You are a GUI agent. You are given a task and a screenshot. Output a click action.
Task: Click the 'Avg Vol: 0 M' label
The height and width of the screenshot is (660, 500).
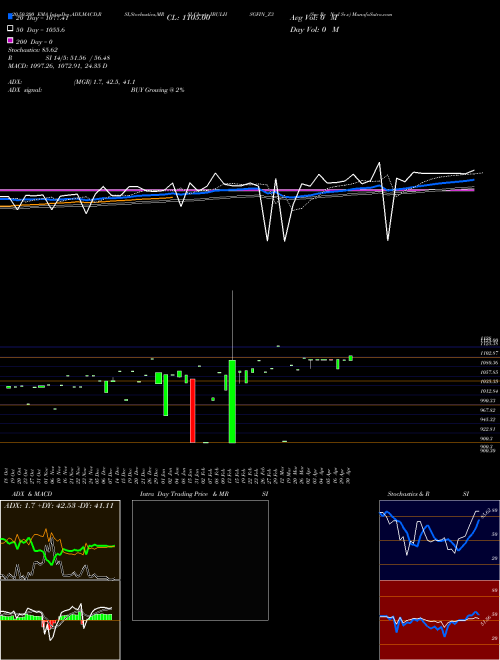[x=314, y=18]
